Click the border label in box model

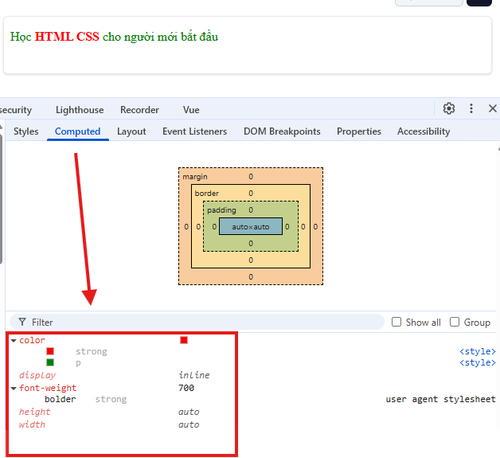pos(207,193)
